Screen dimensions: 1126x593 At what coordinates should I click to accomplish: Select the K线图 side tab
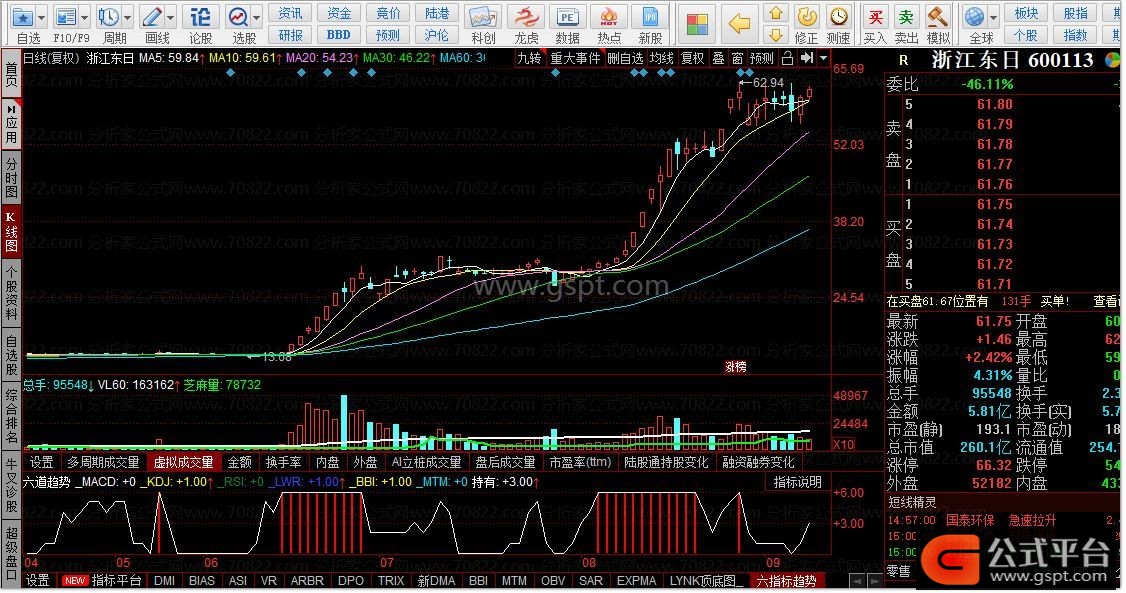coord(11,231)
